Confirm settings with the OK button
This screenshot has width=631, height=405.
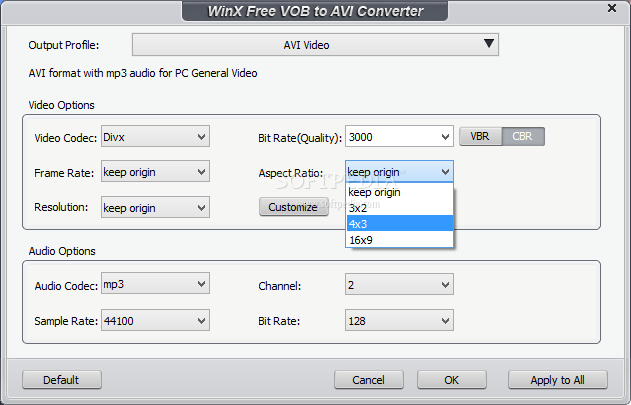[x=452, y=380]
